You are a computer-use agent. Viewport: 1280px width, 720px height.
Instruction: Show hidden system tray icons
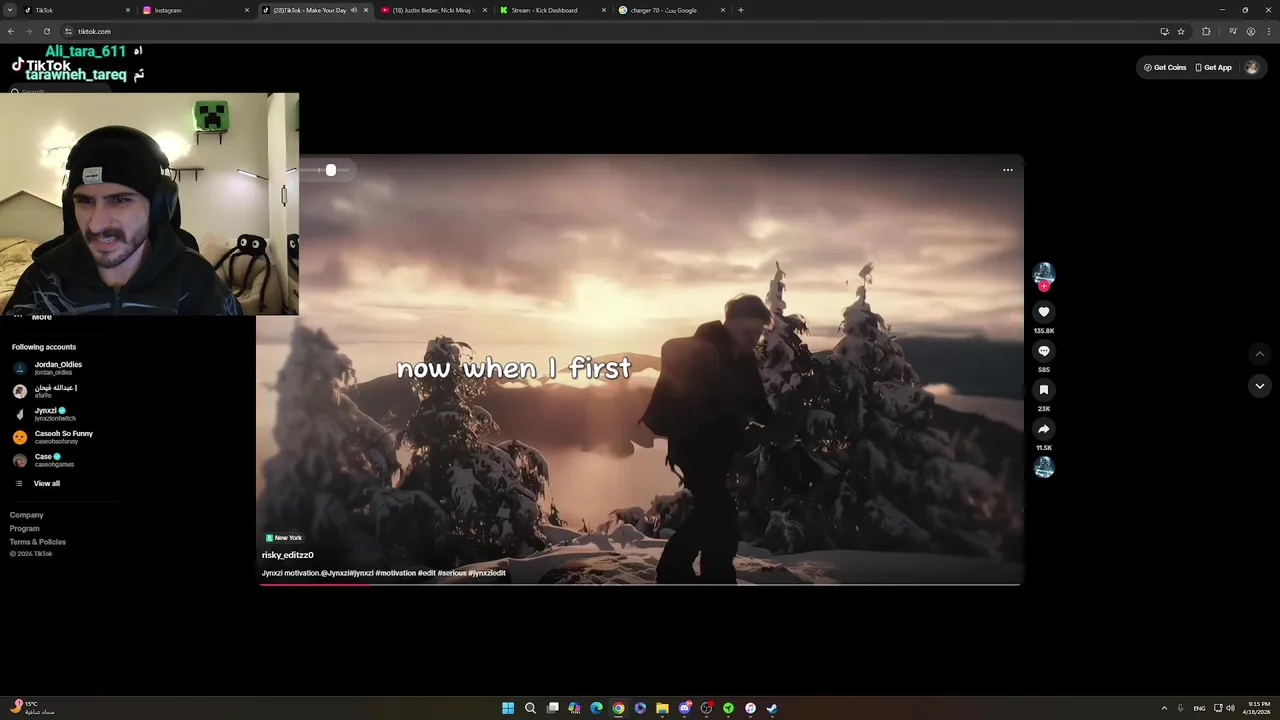tap(1164, 708)
